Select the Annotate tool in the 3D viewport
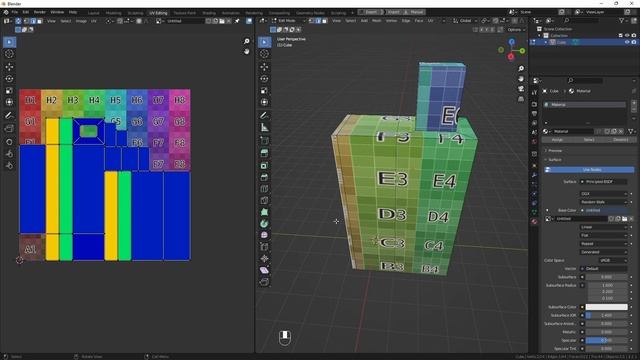This screenshot has height=360, width=640. [x=264, y=116]
